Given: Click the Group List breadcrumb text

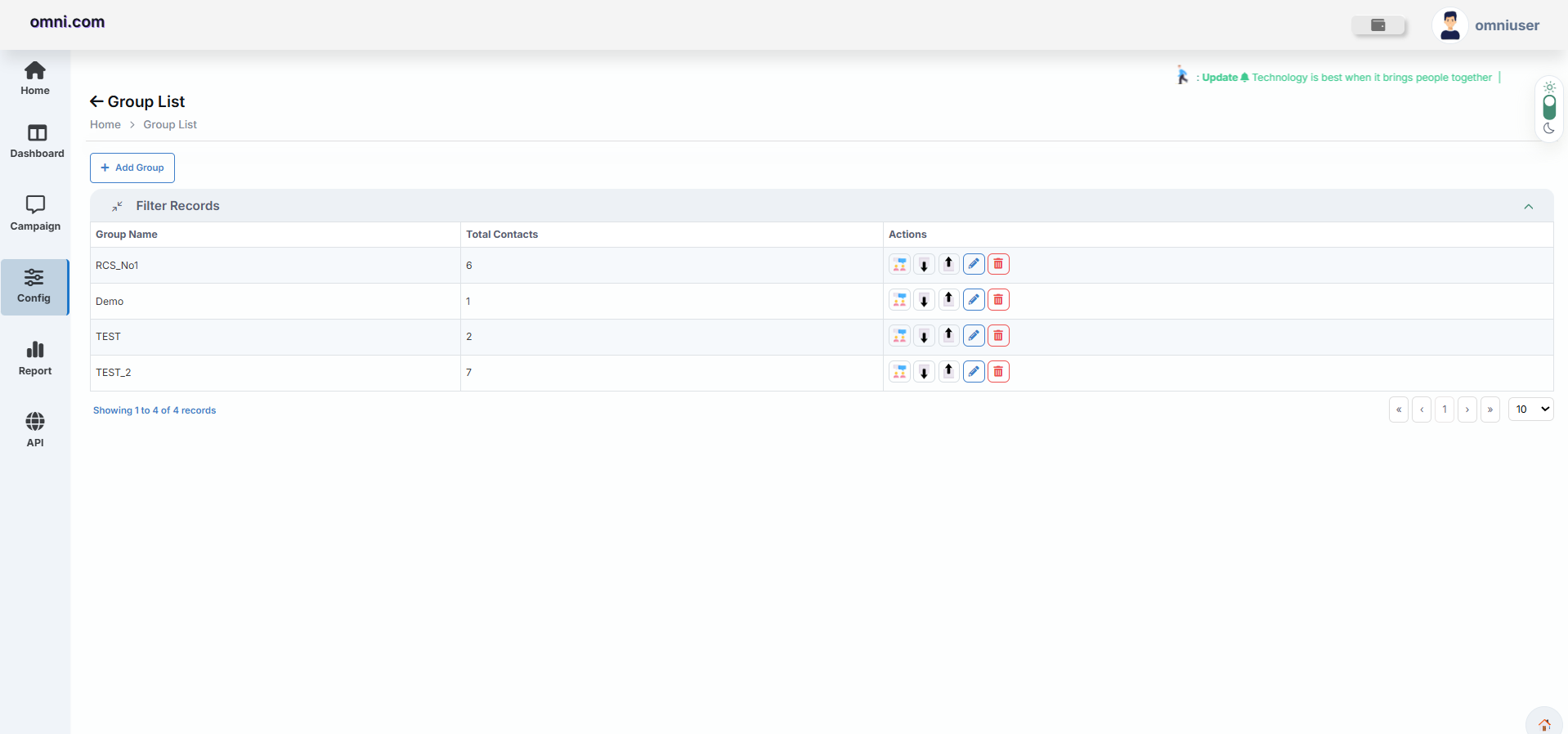Looking at the screenshot, I should point(170,124).
